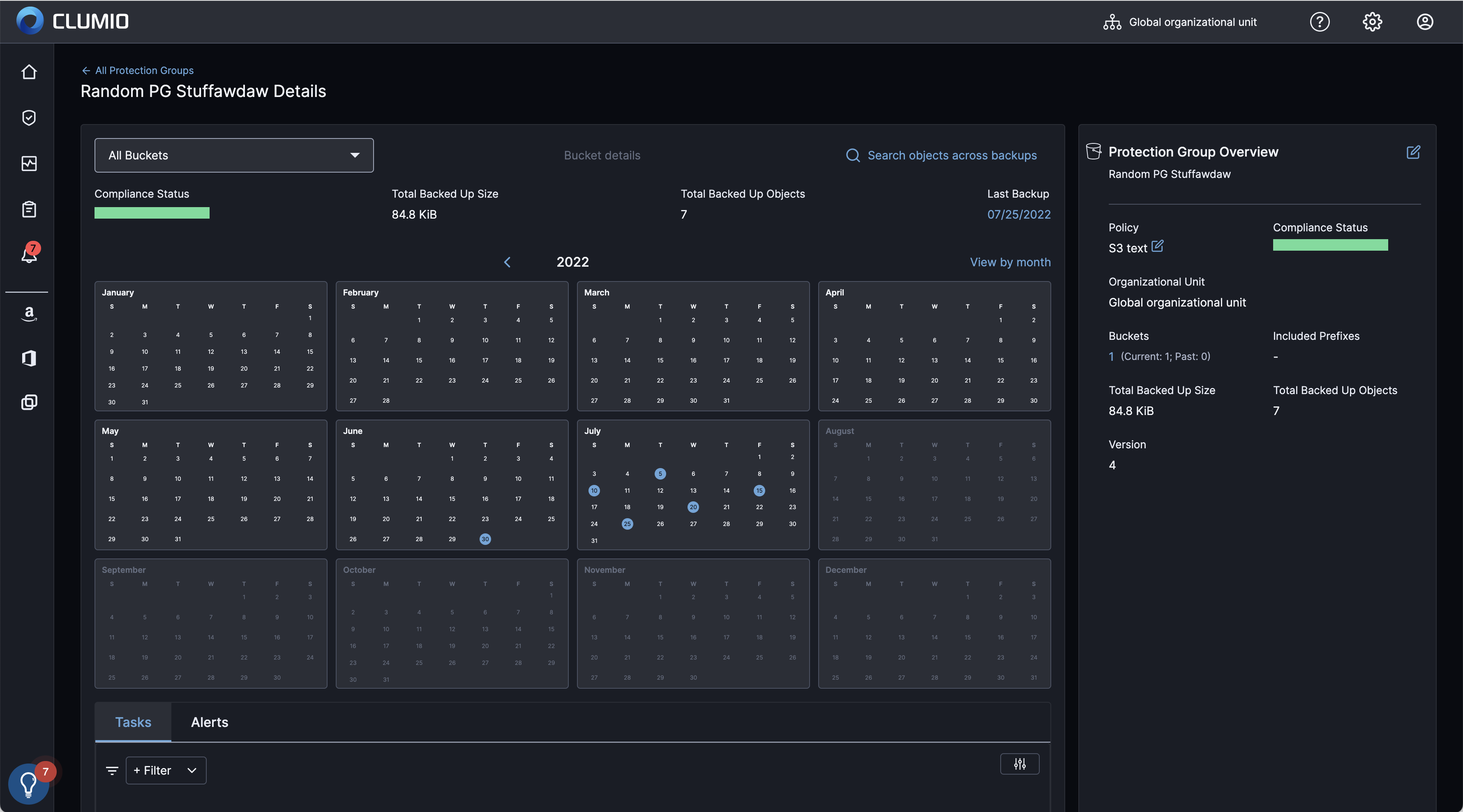Click Search objects across backups

[952, 156]
